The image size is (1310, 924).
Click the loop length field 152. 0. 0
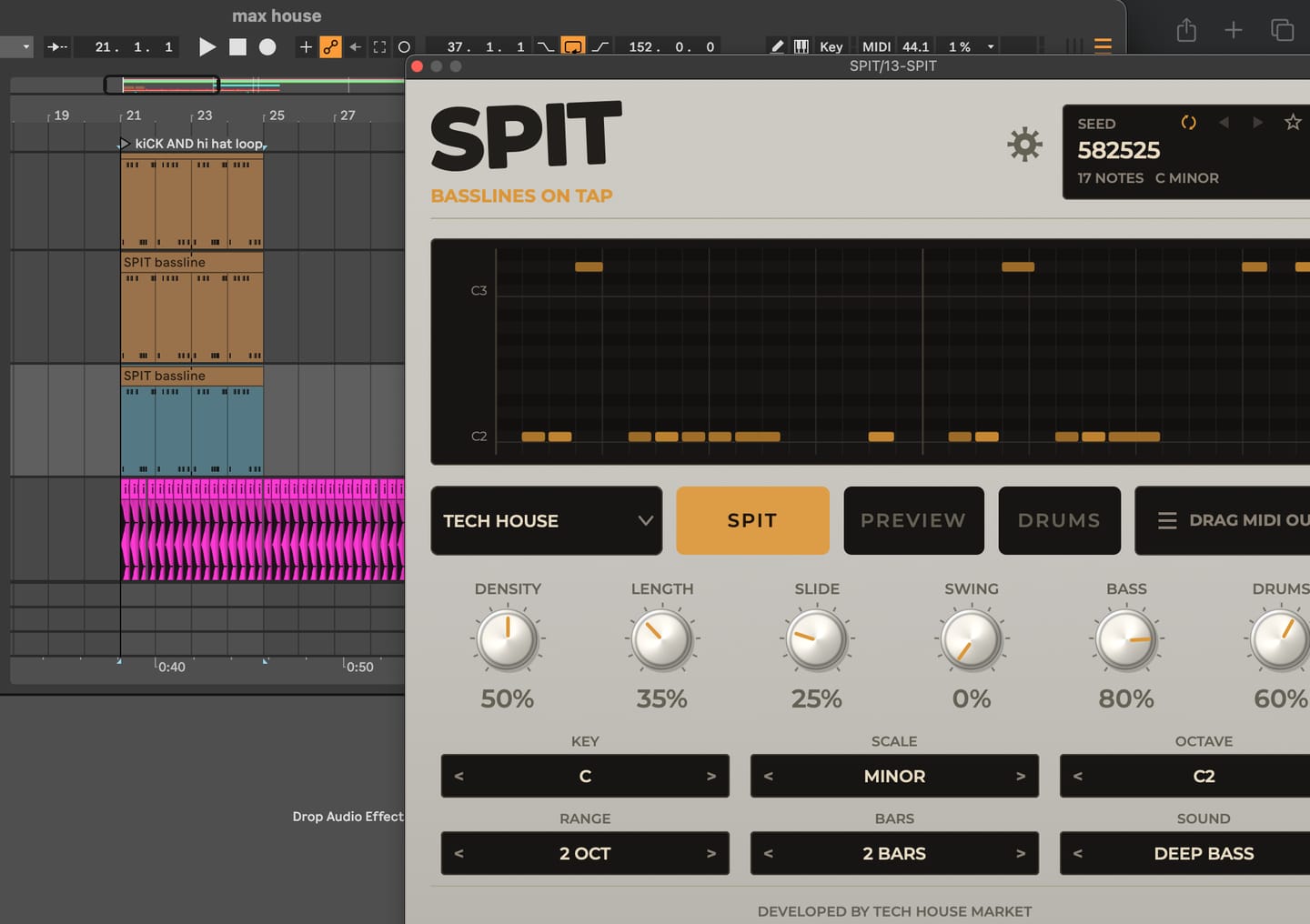pos(671,46)
